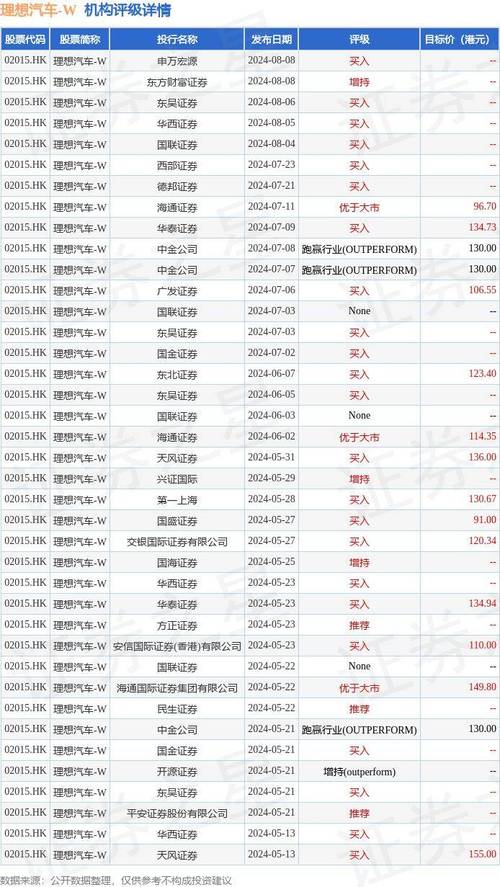The image size is (500, 887).
Task: Click the target price 134.94
Action: [482, 604]
